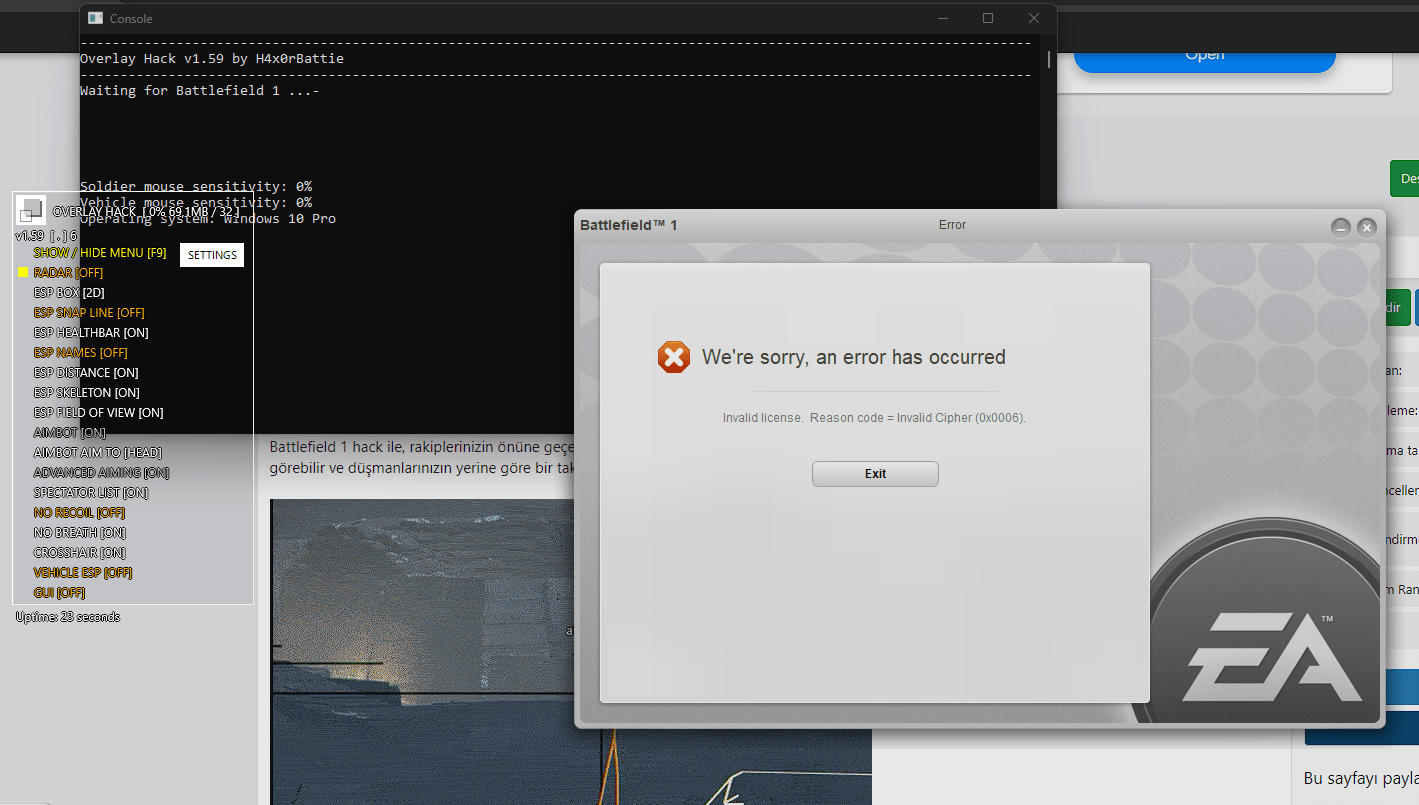The image size is (1419, 805).
Task: Close the Console window
Action: 1034,18
